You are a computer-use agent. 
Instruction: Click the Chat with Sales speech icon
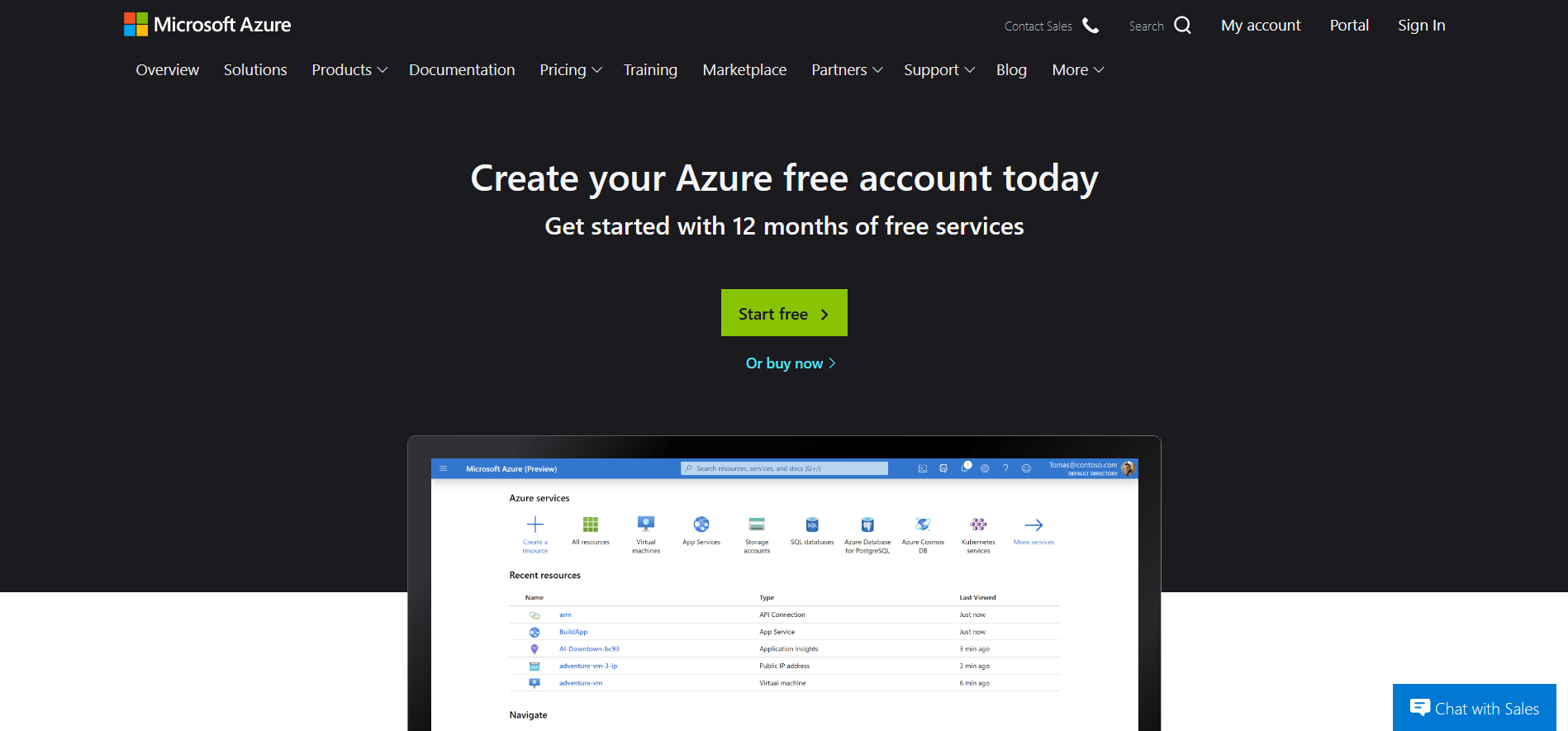1420,707
